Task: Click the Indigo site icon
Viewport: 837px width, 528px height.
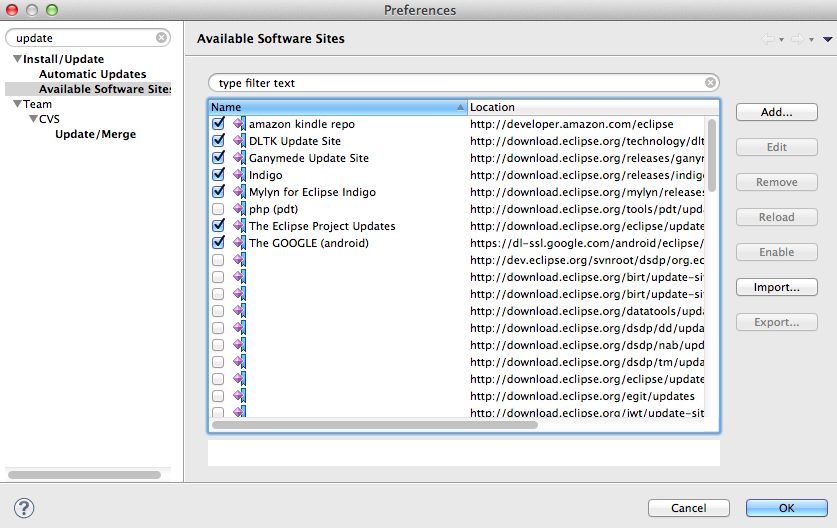Action: pos(240,175)
